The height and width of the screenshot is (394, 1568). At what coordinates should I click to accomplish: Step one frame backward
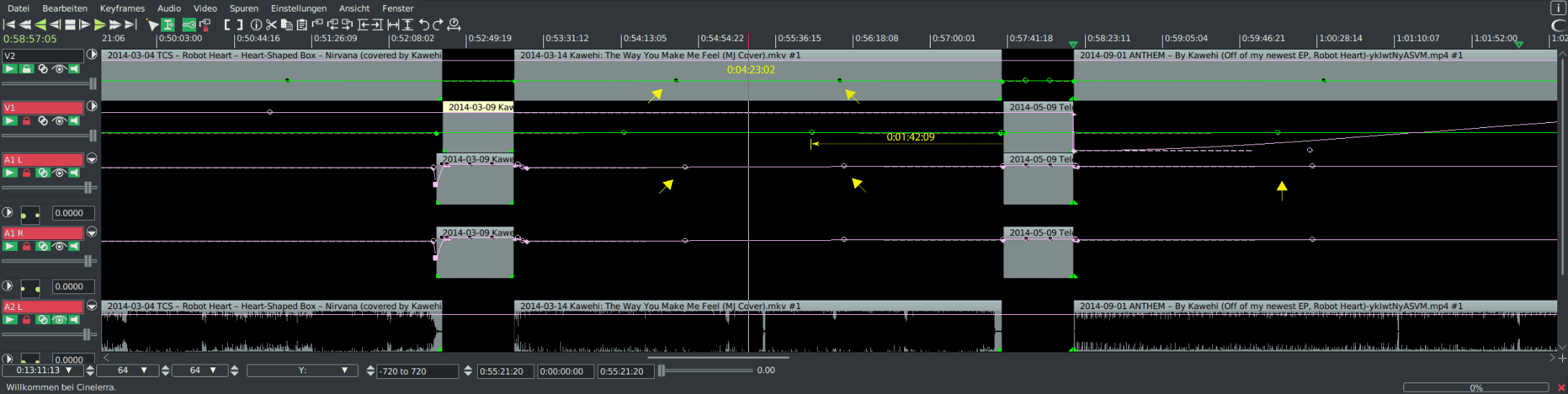tap(55, 24)
